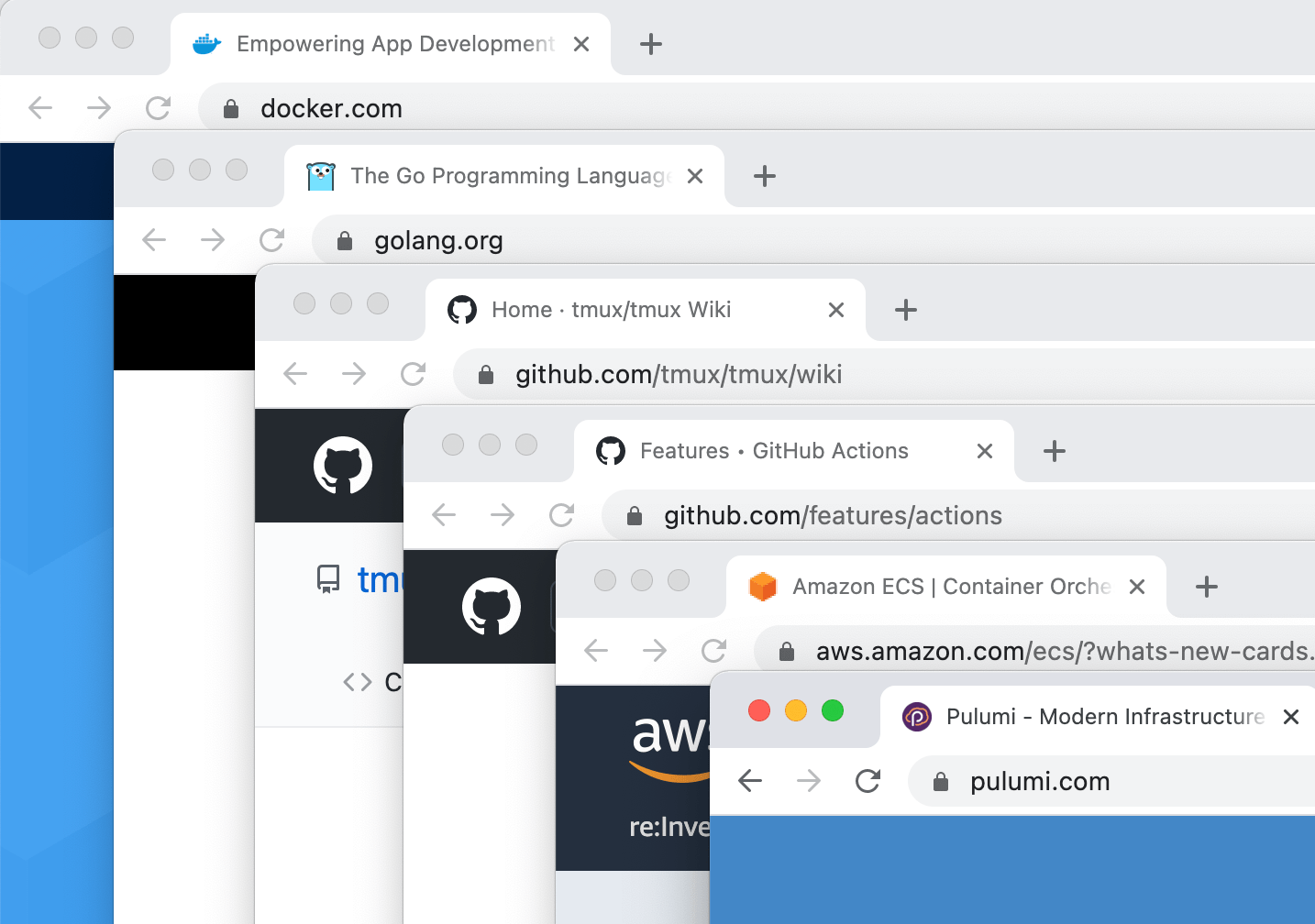The image size is (1315, 924).
Task: Click the pulumi.com address bar
Action: click(1111, 781)
